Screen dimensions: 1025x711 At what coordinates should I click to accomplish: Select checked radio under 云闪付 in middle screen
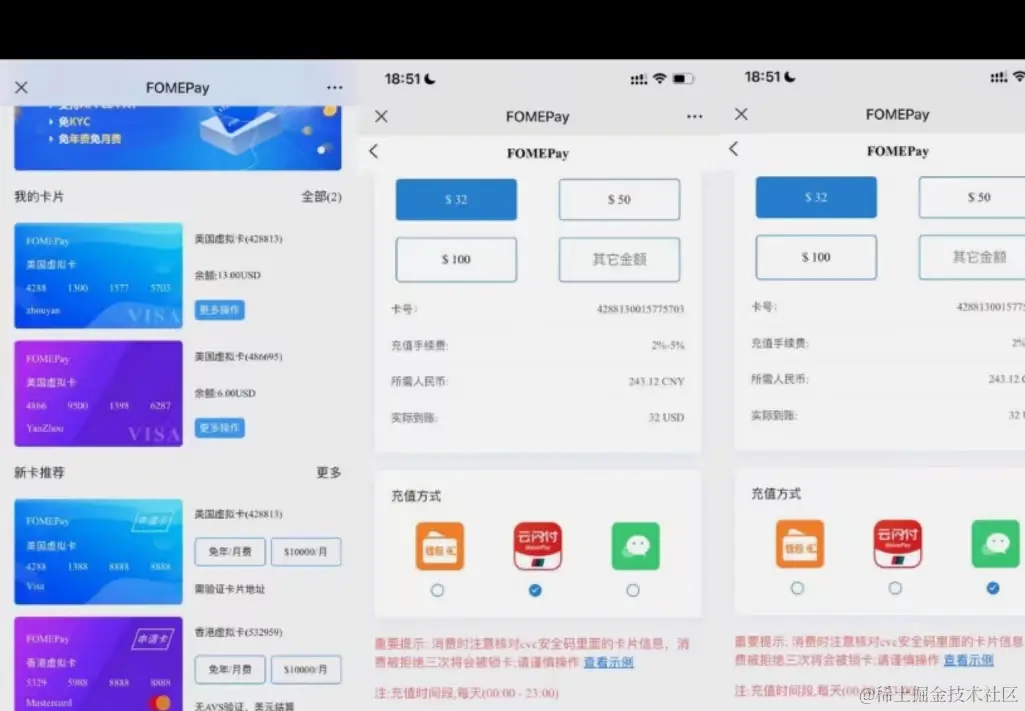[535, 590]
